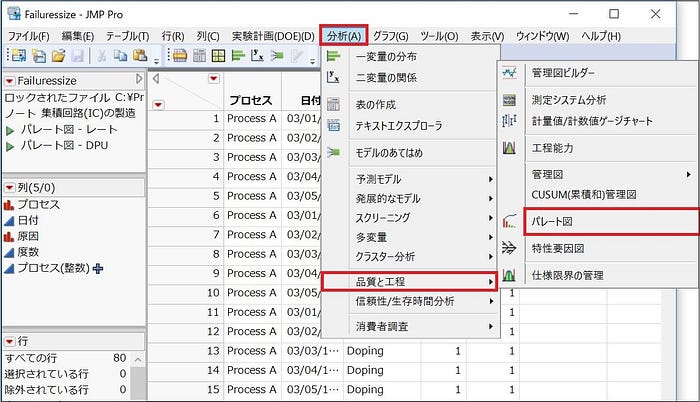700x402 pixels.
Task: Click the icon beside 二変量の関係
Action: (x=333, y=77)
